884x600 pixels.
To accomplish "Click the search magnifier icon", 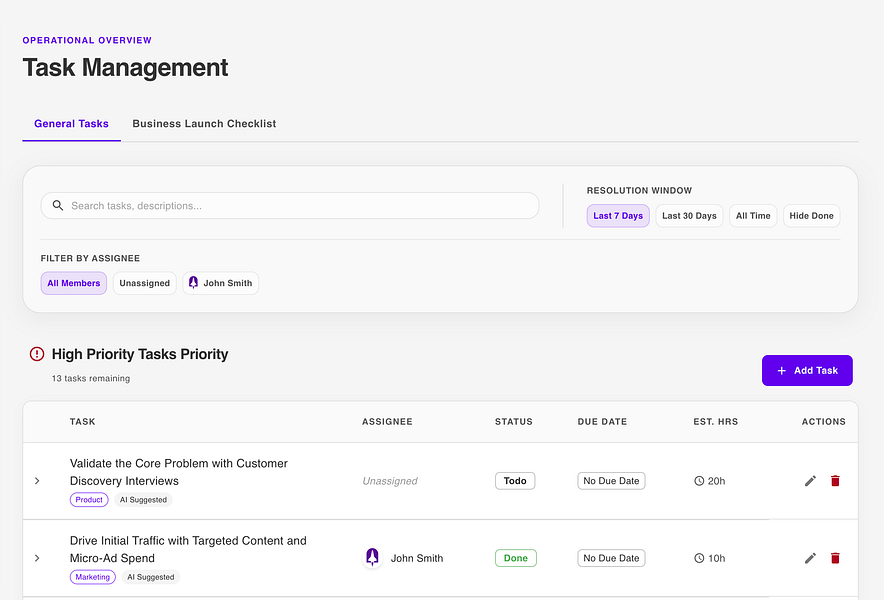I will (58, 205).
